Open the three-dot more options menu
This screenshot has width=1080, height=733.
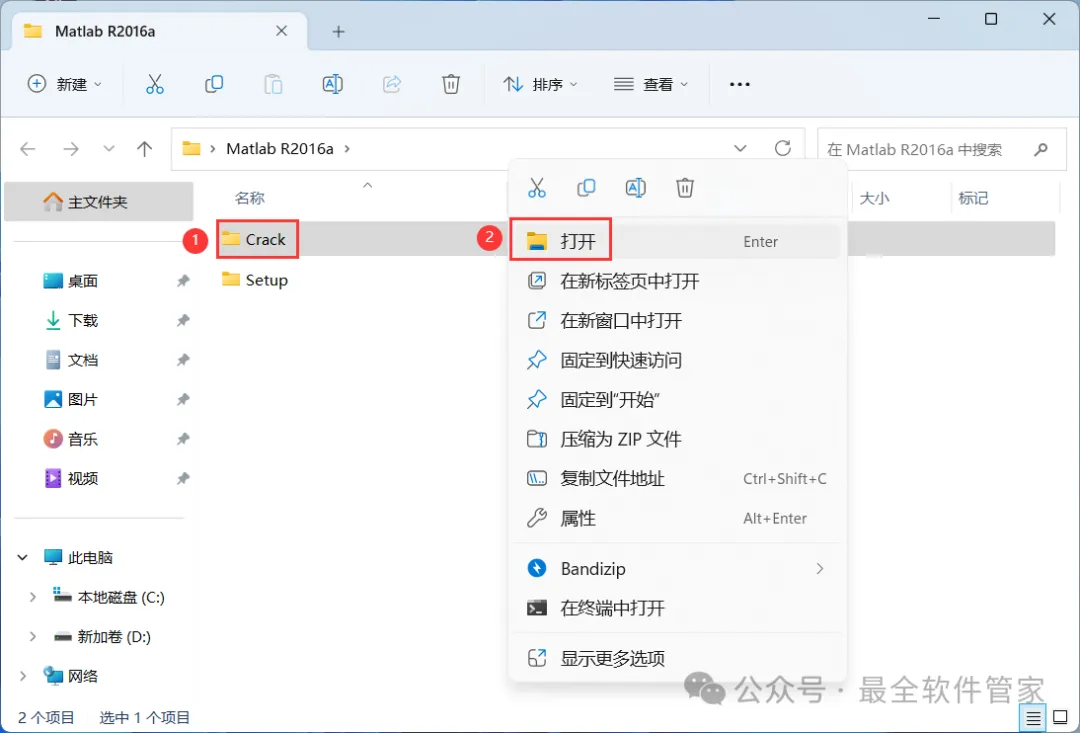tap(740, 84)
